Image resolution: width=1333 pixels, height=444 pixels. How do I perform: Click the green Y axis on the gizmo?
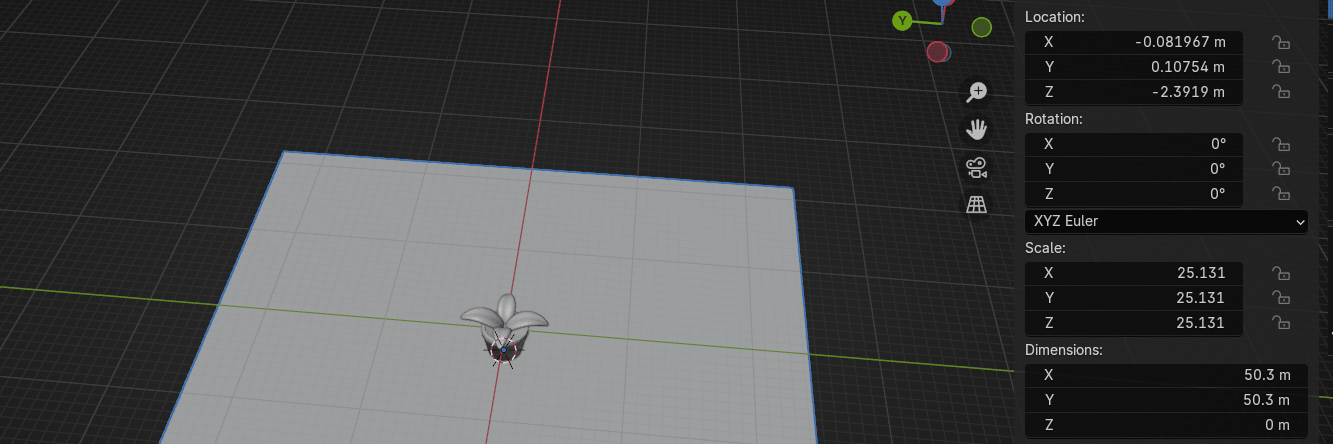tap(903, 21)
